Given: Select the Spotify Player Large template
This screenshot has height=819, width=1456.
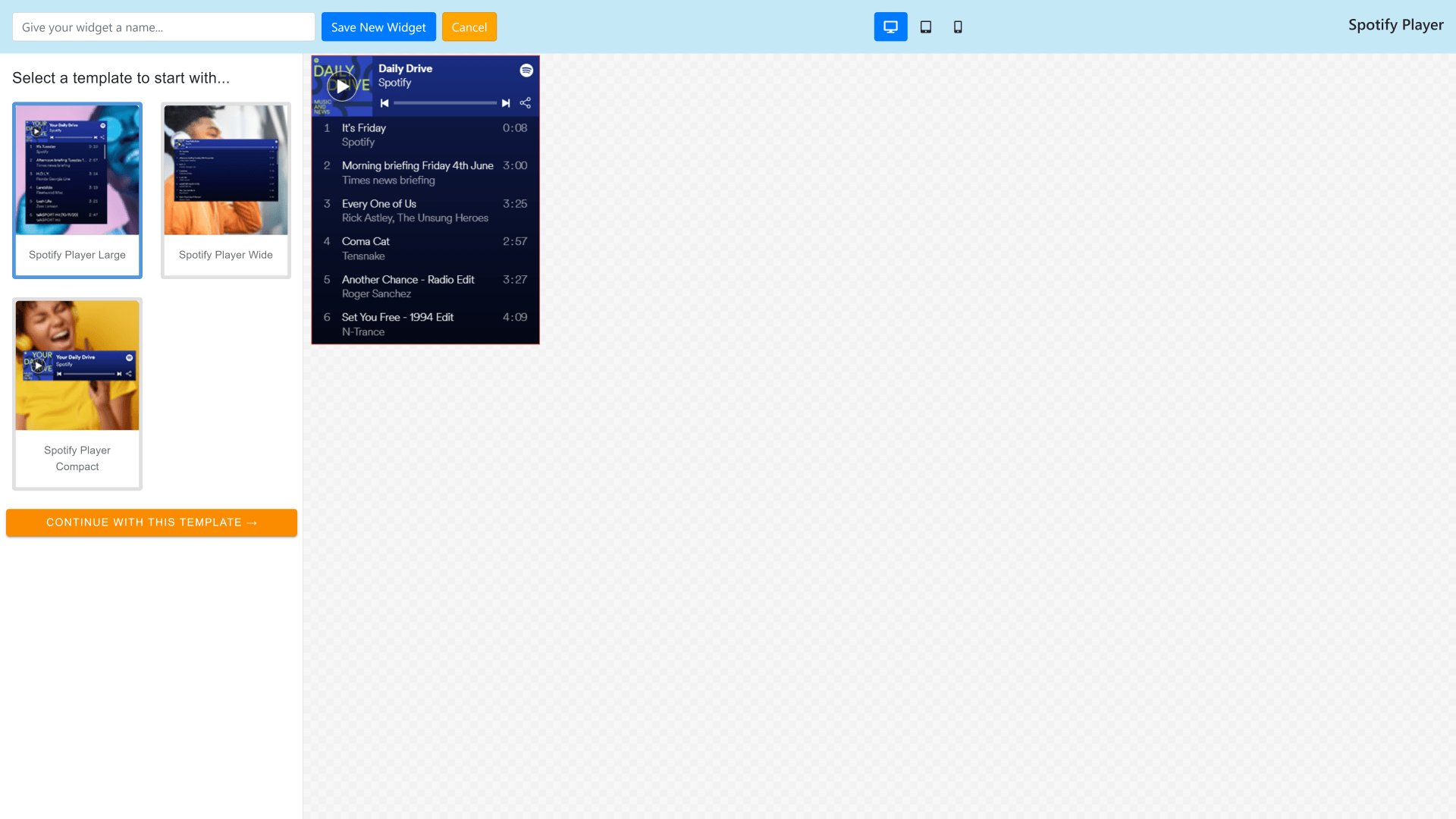Looking at the screenshot, I should click(x=77, y=190).
